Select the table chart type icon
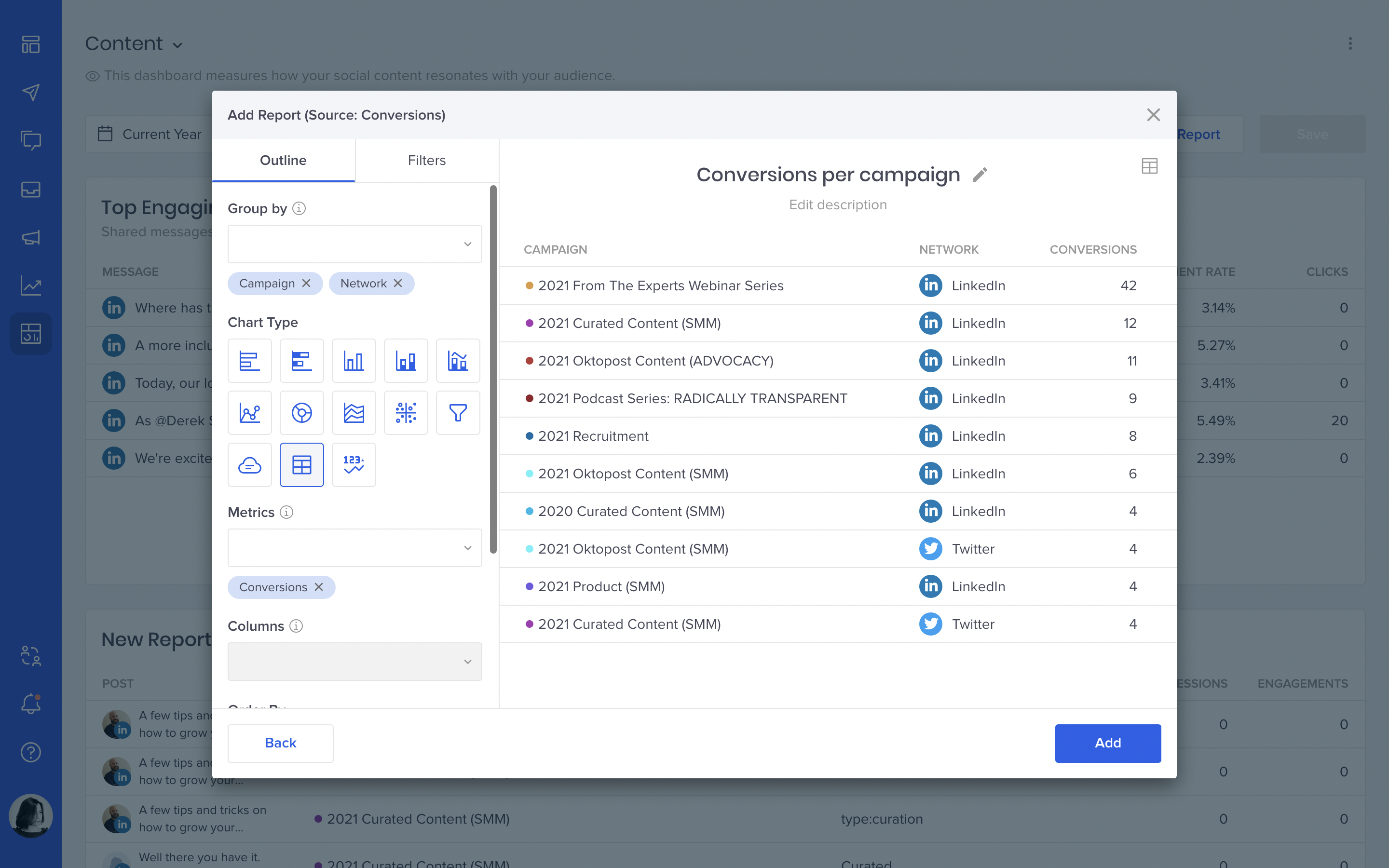Image resolution: width=1389 pixels, height=868 pixels. [301, 464]
